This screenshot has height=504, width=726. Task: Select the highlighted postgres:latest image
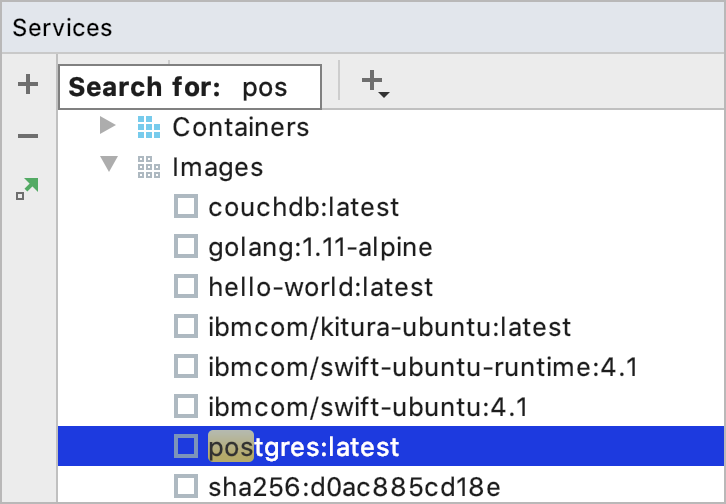tap(391, 446)
